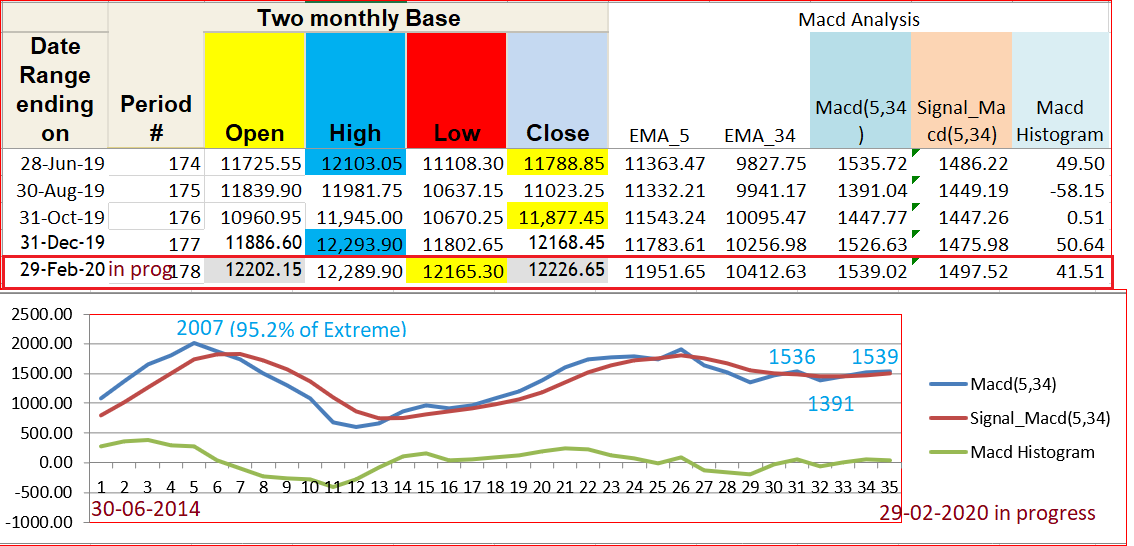Select the Close column header
This screenshot has height=546, width=1134.
[558, 90]
